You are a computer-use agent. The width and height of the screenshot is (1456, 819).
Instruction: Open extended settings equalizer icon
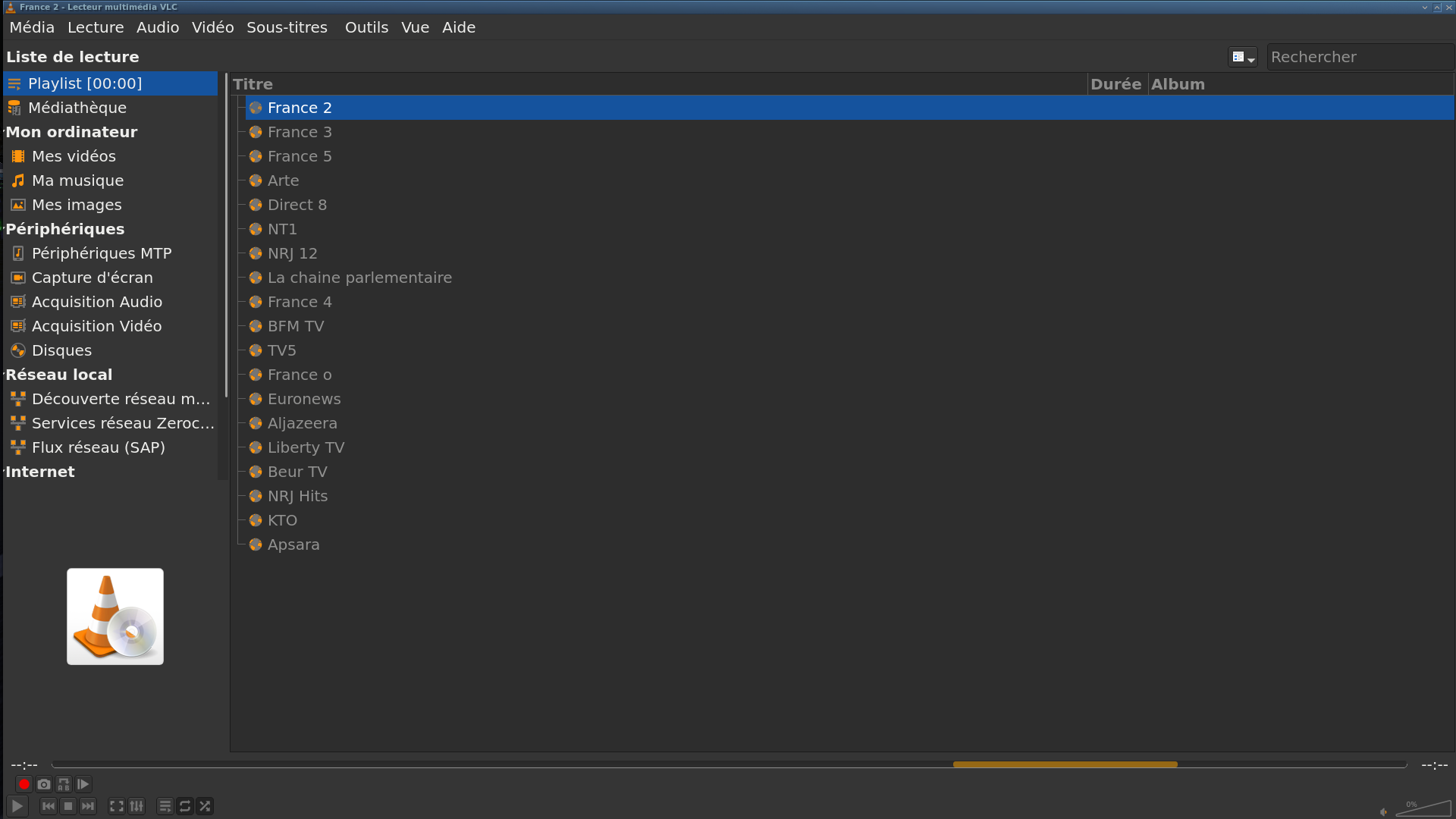pos(136,806)
